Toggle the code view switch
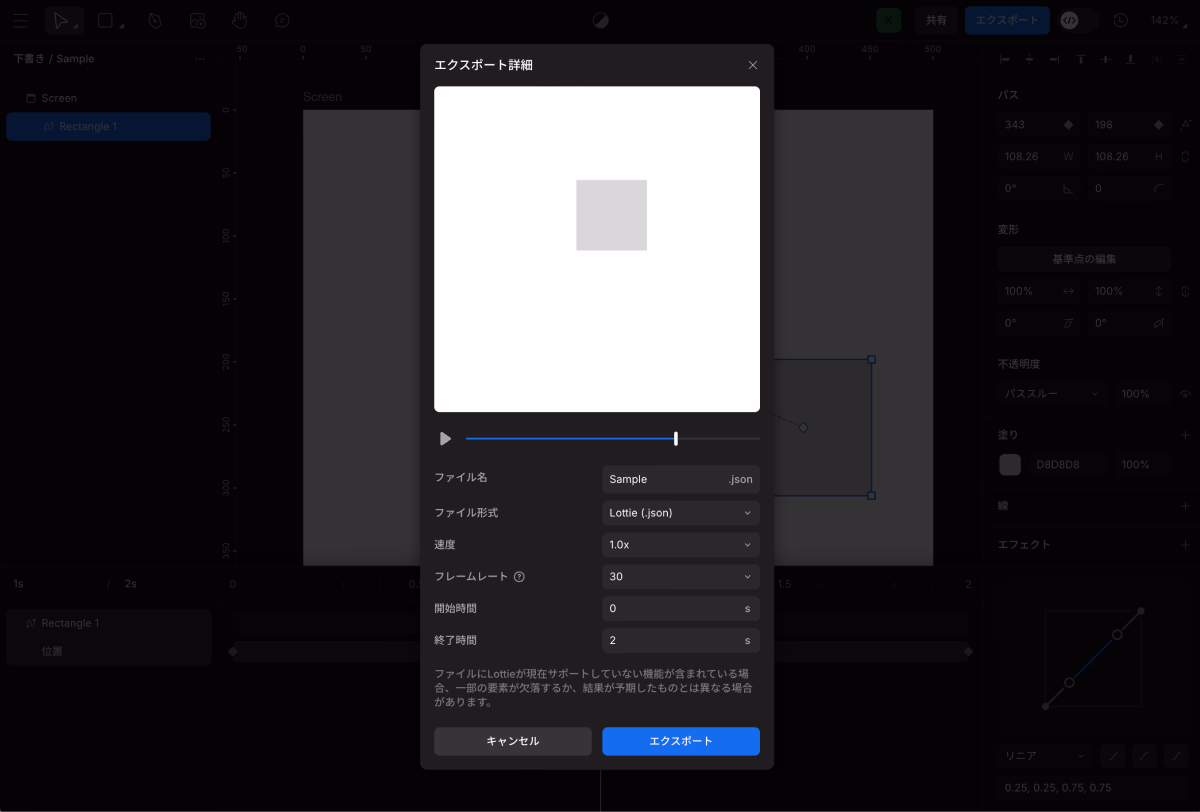Screen dimensions: 1200x812 [1077, 20]
